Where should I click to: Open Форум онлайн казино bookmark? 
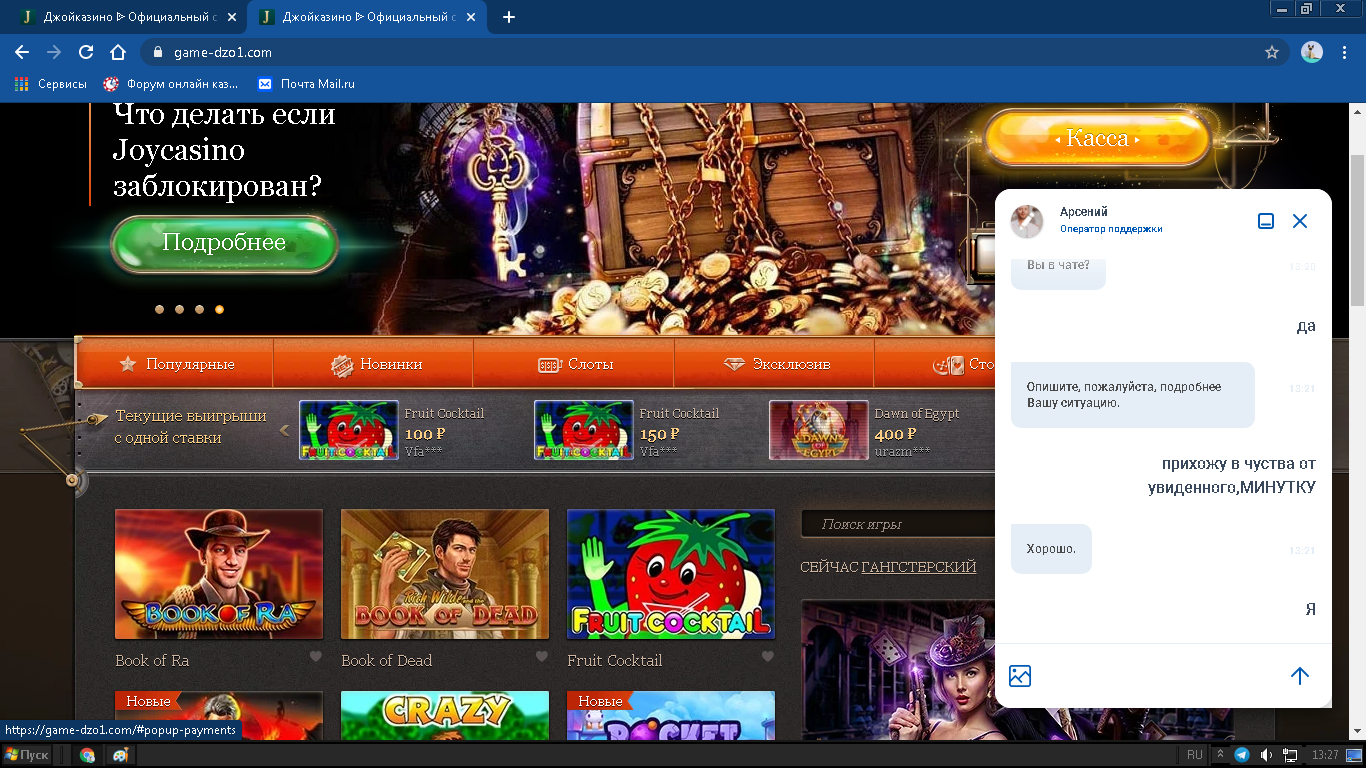tap(171, 84)
